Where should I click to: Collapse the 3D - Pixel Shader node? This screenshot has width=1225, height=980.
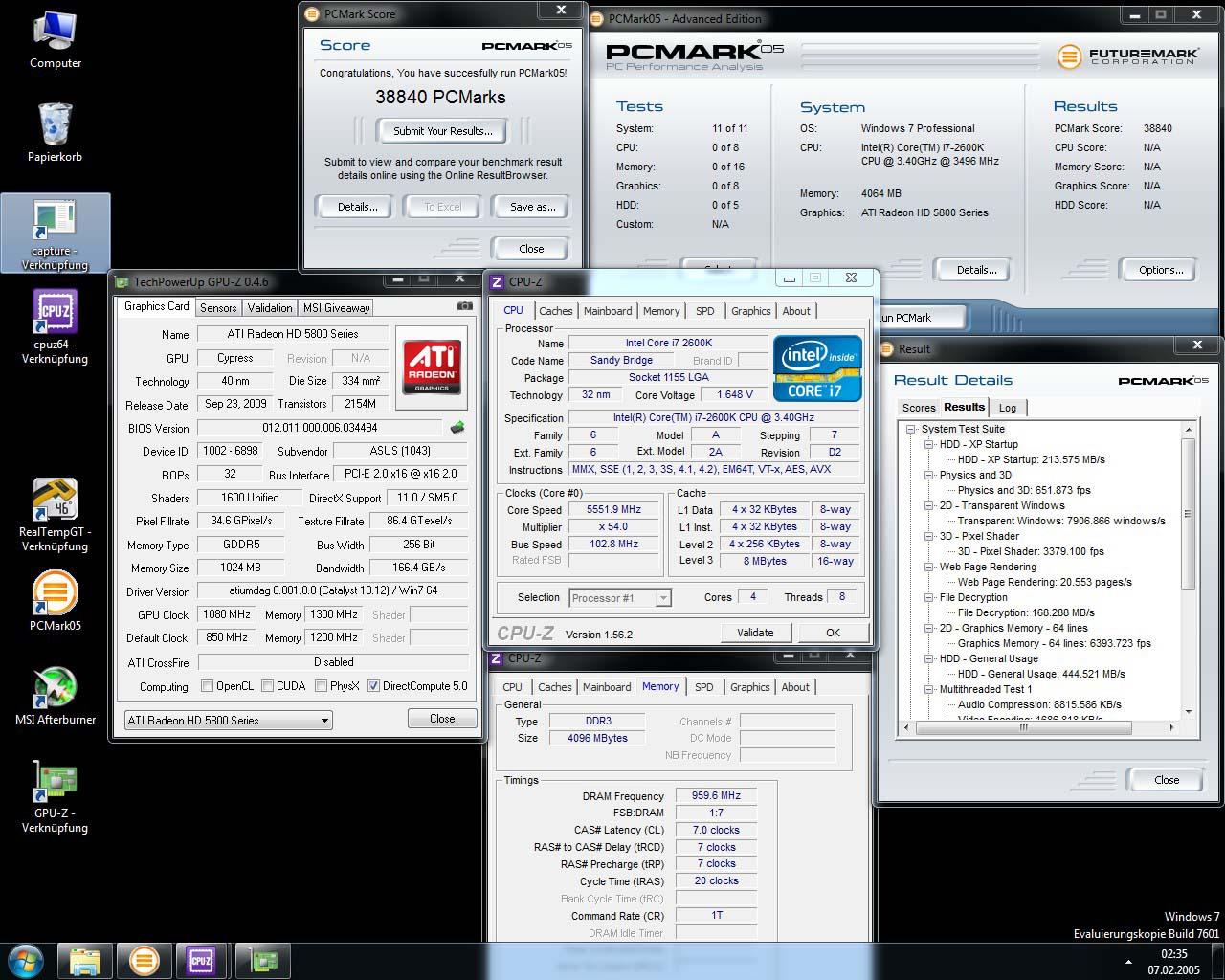point(928,536)
